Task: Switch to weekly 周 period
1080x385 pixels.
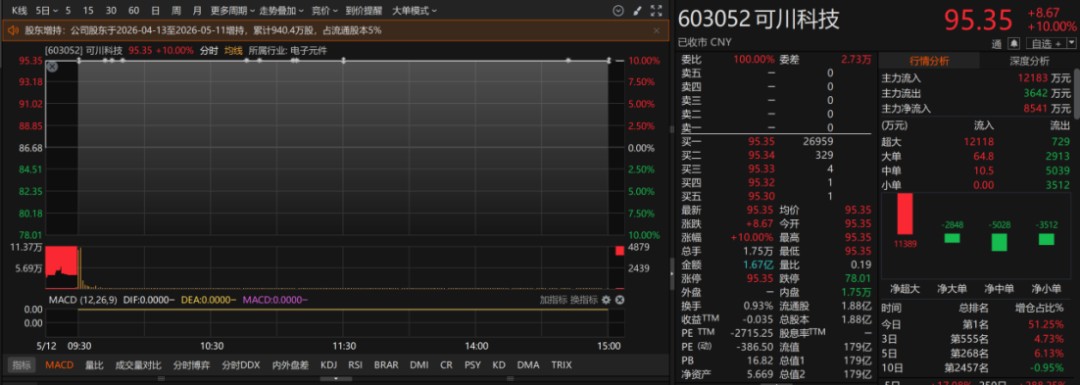Action: [176, 11]
